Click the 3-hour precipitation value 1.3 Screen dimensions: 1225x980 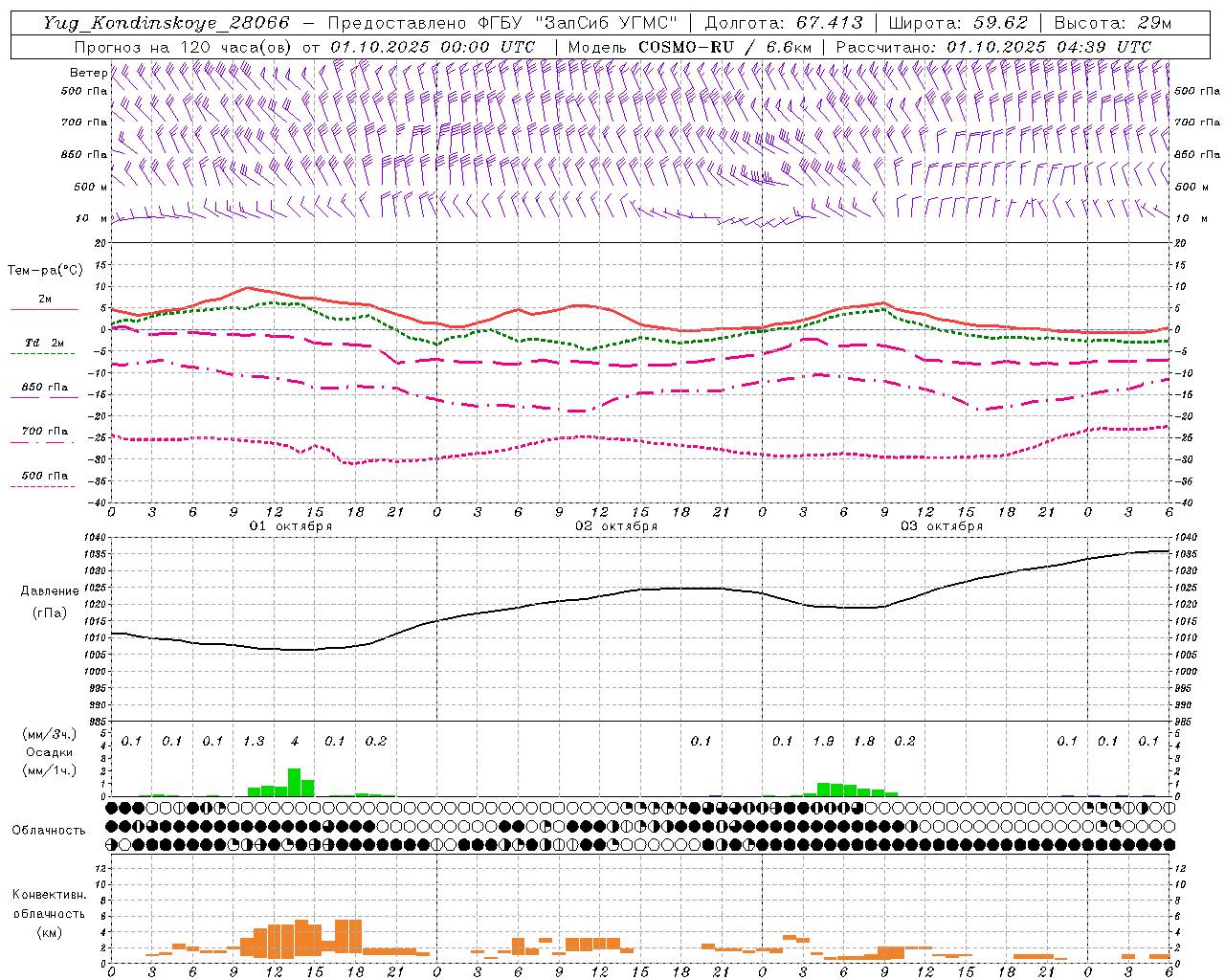tap(254, 742)
